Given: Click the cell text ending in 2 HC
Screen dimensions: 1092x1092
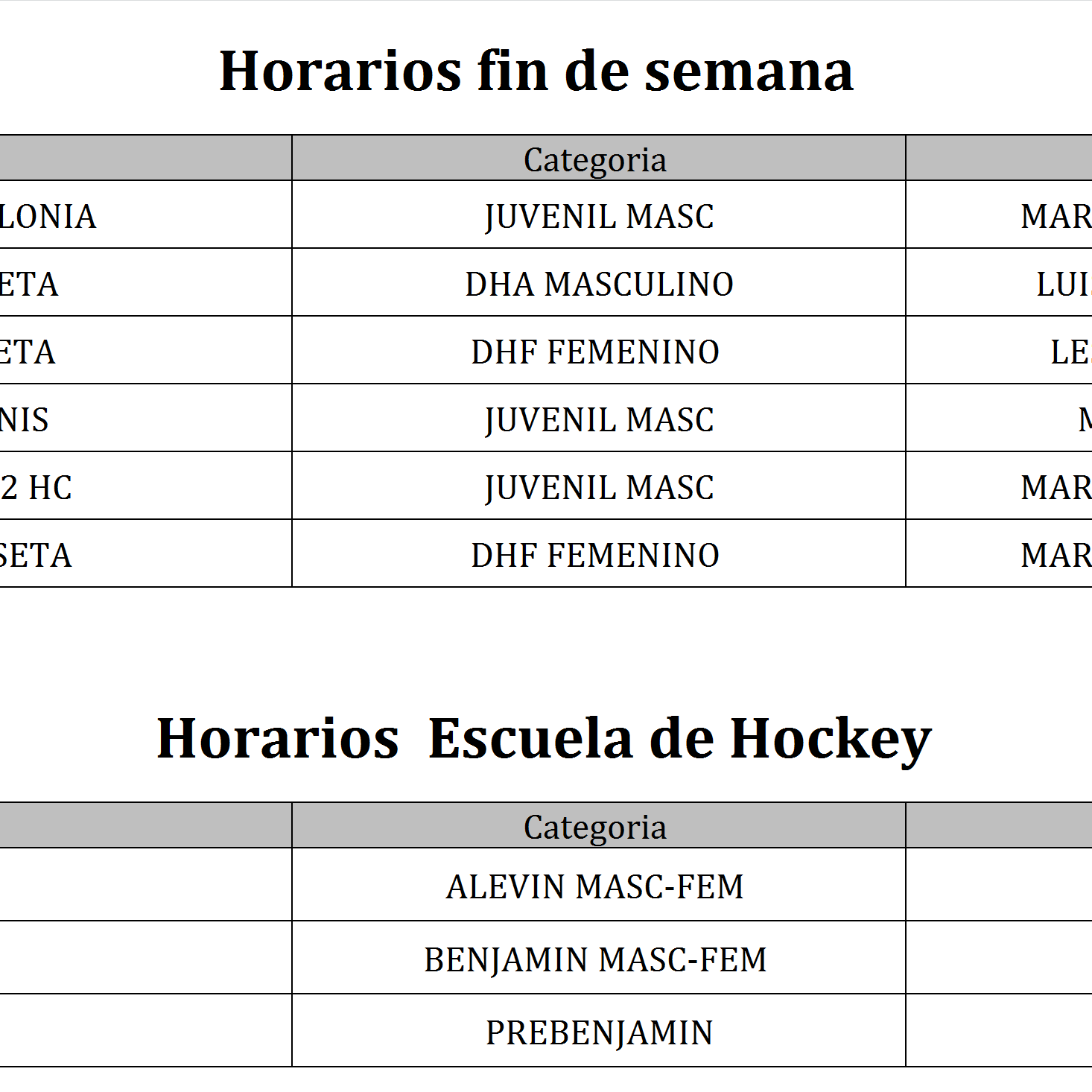Looking at the screenshot, I should (36, 487).
